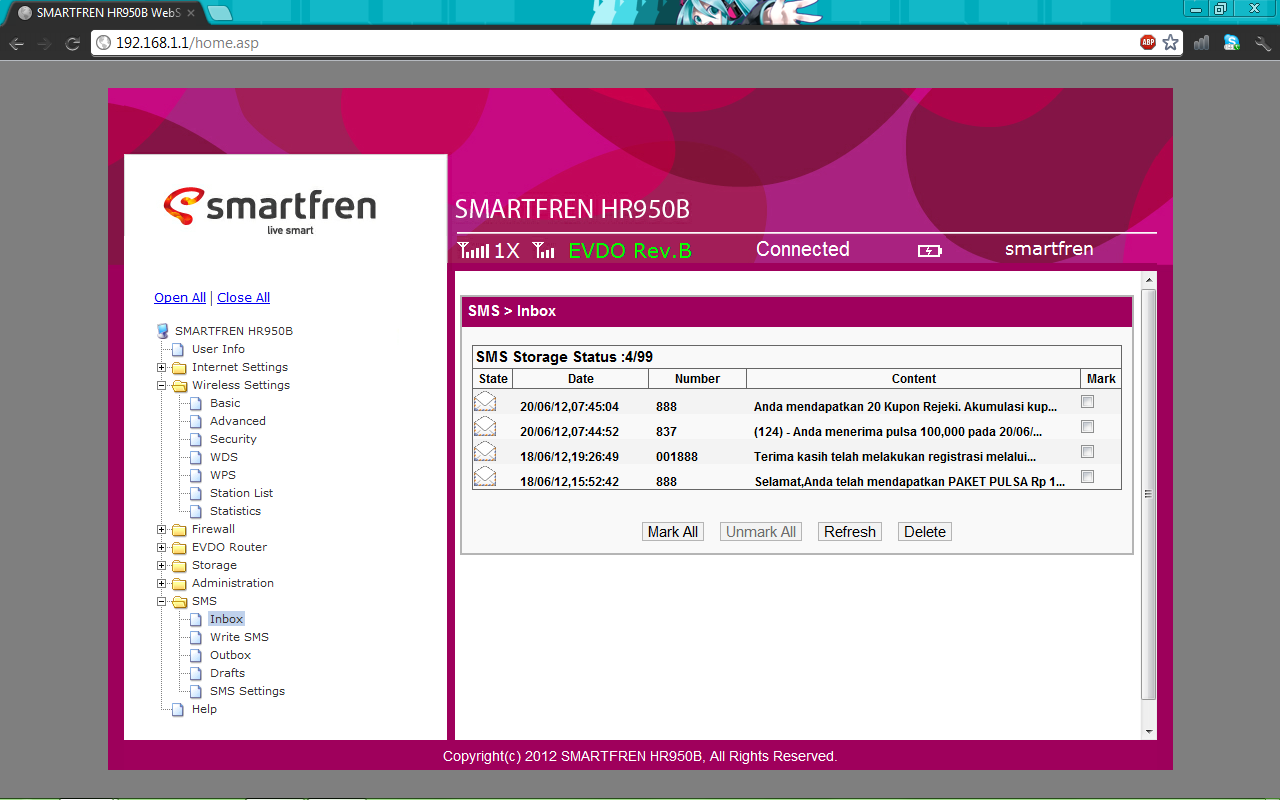Click the Storage folder icon

[179, 565]
